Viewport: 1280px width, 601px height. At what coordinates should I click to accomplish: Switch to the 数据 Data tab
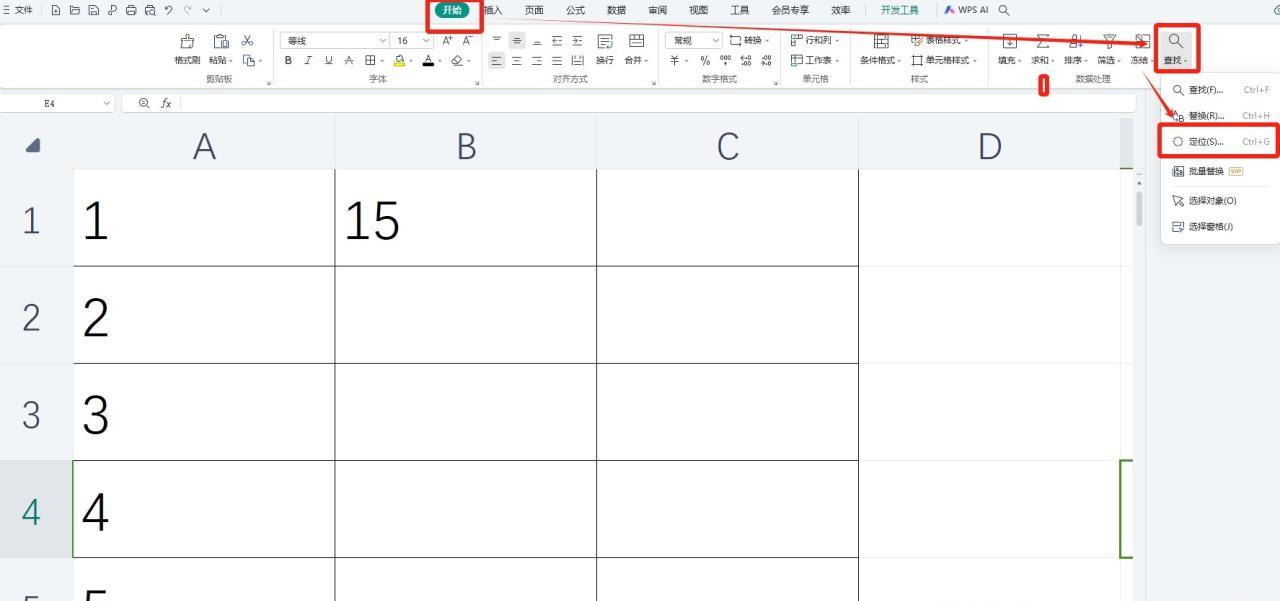tap(616, 10)
